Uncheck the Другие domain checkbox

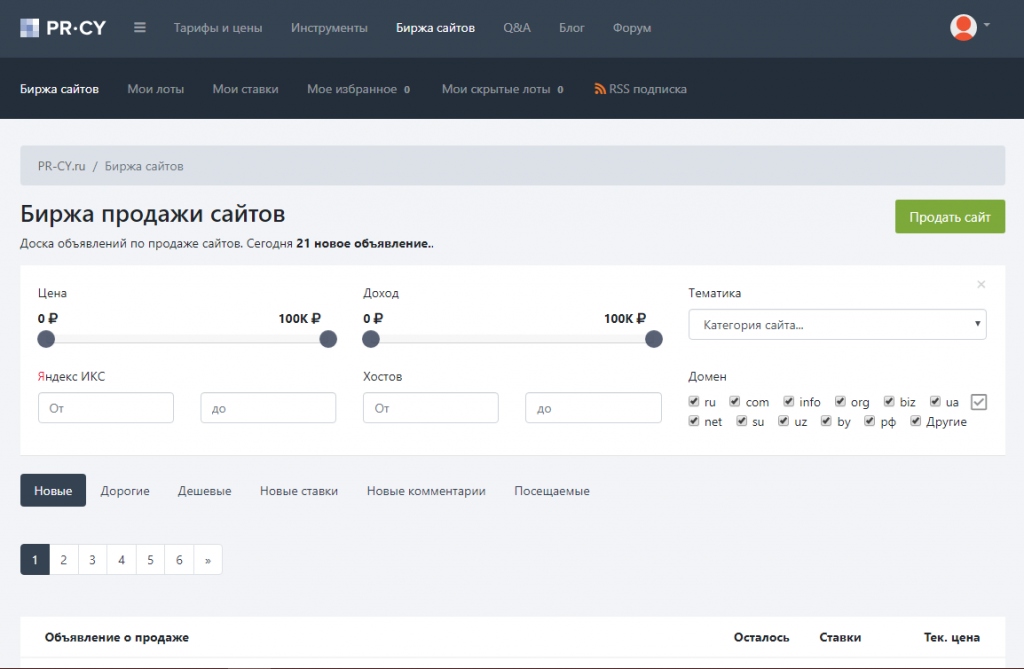(916, 421)
